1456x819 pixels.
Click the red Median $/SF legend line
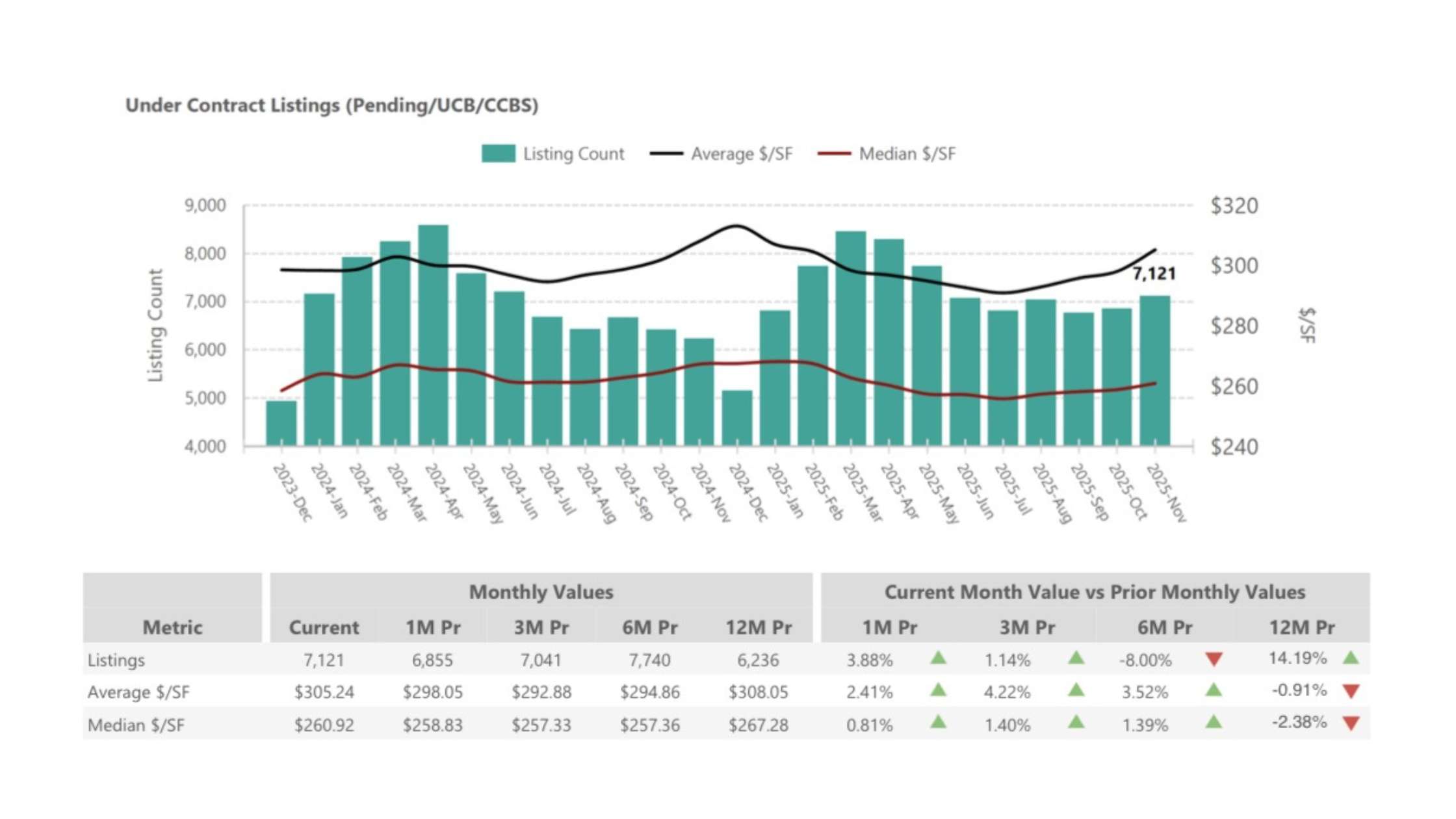(834, 154)
